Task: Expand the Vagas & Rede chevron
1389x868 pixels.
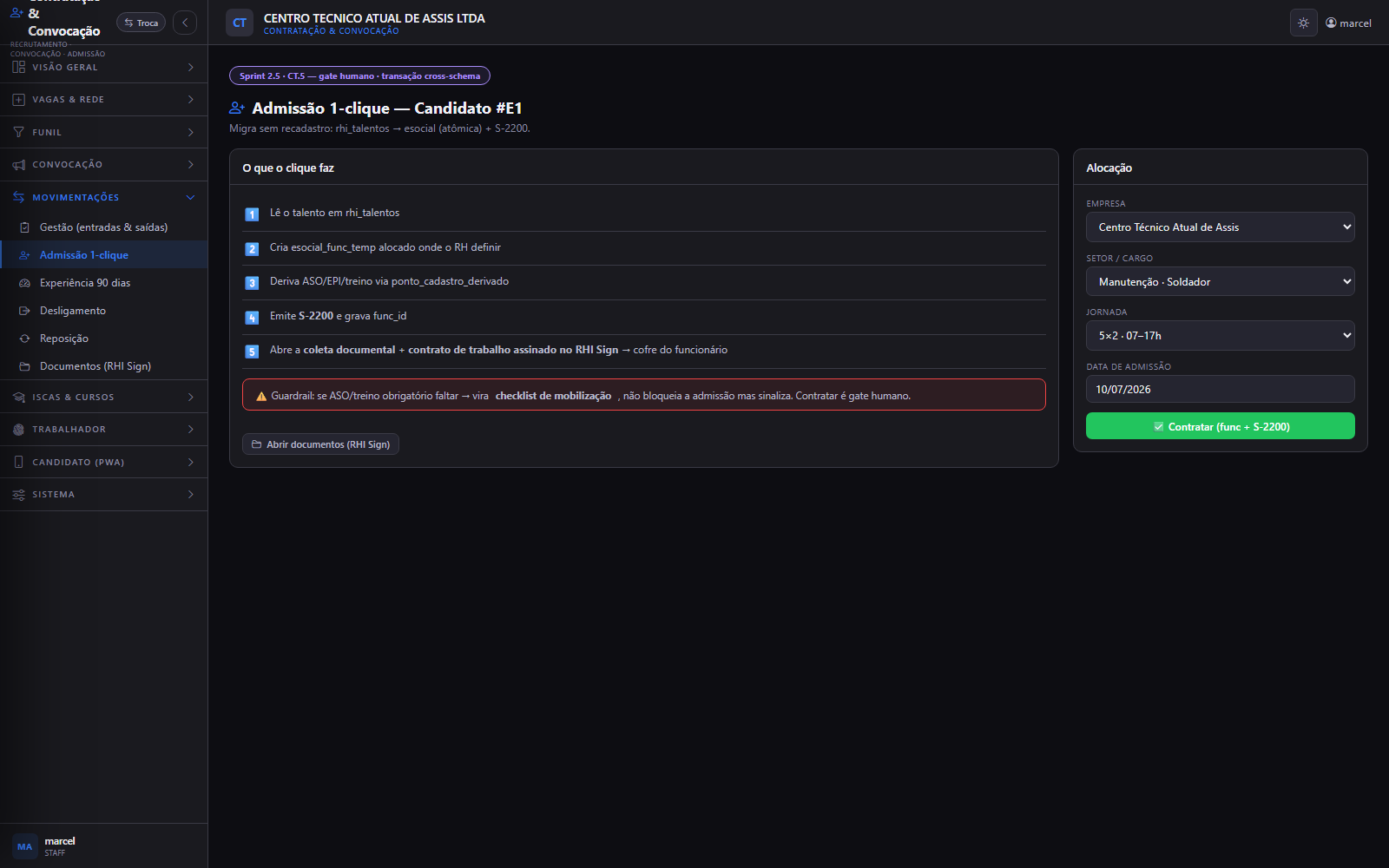Action: (191, 100)
